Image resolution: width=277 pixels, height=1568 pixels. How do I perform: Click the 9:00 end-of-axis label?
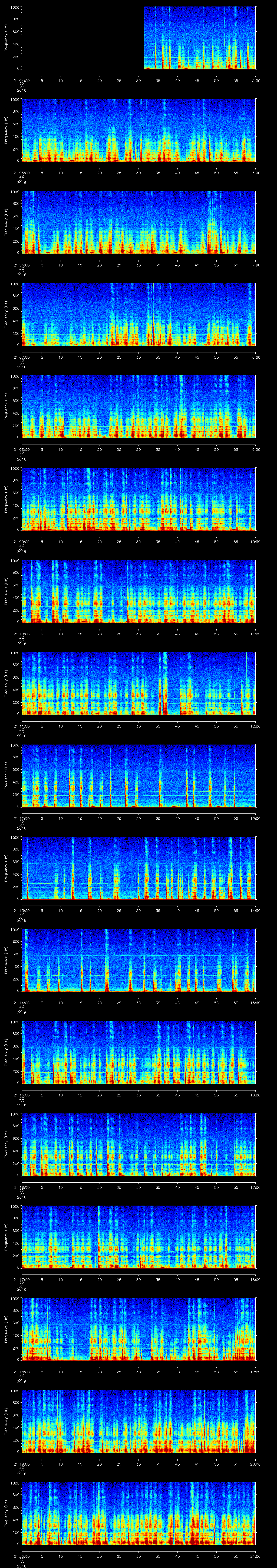(x=256, y=450)
